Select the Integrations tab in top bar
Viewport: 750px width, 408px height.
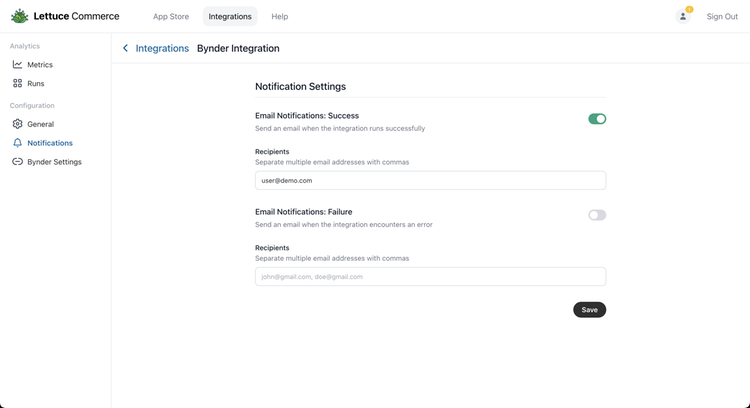(x=230, y=16)
